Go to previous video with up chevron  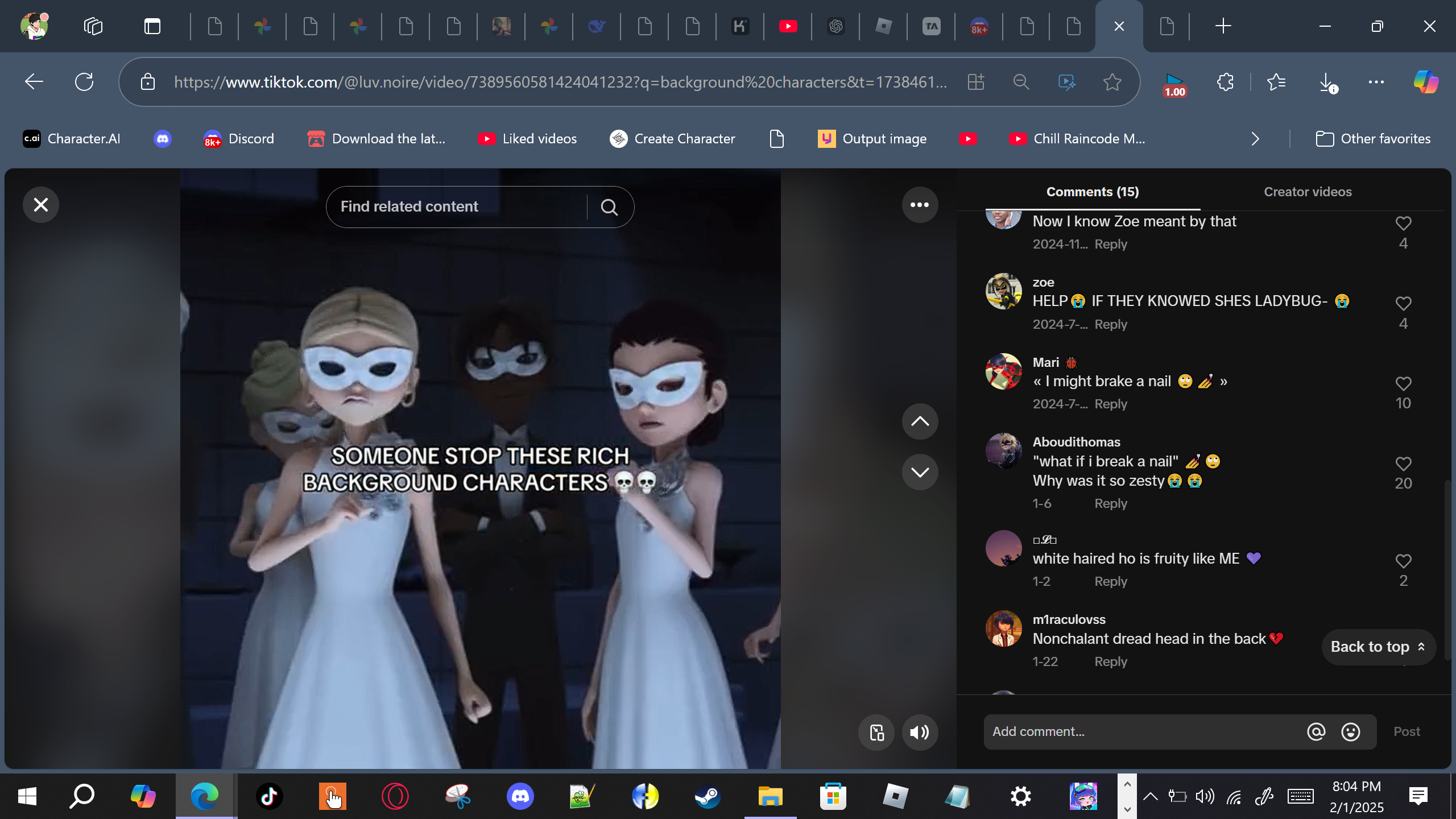919,421
